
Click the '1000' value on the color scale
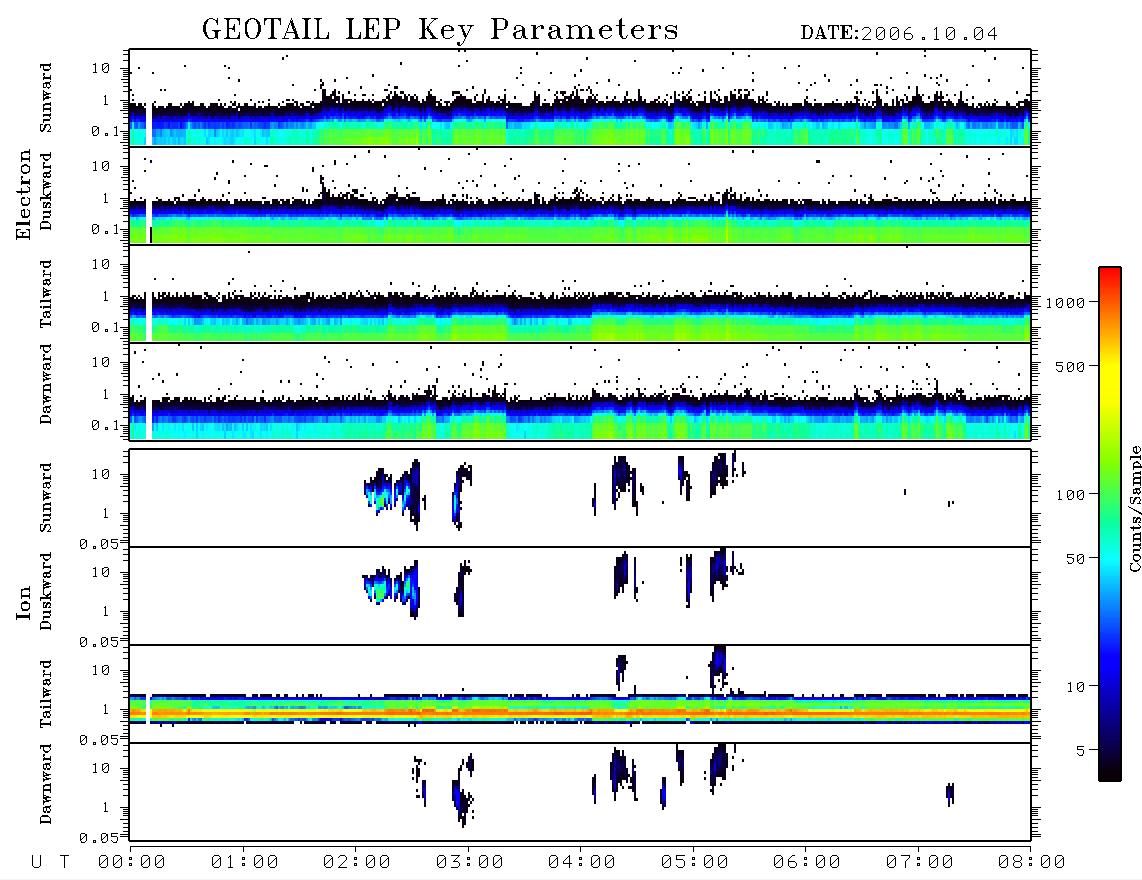[x=1066, y=303]
